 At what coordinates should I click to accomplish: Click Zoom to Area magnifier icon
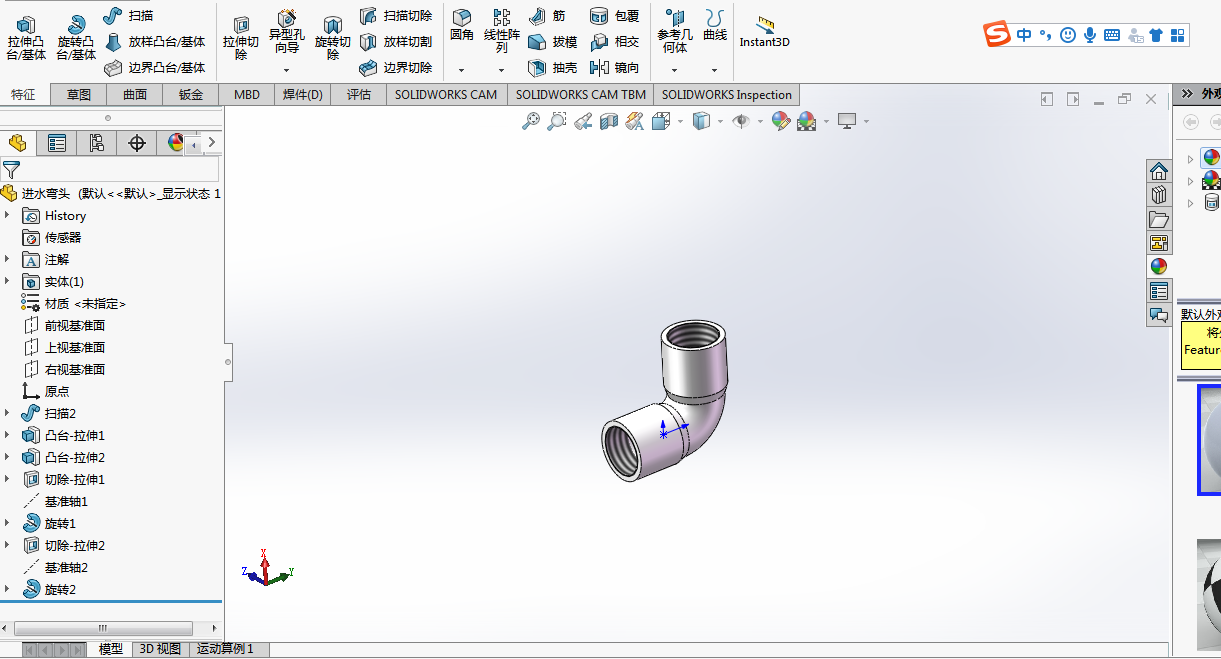coord(557,121)
